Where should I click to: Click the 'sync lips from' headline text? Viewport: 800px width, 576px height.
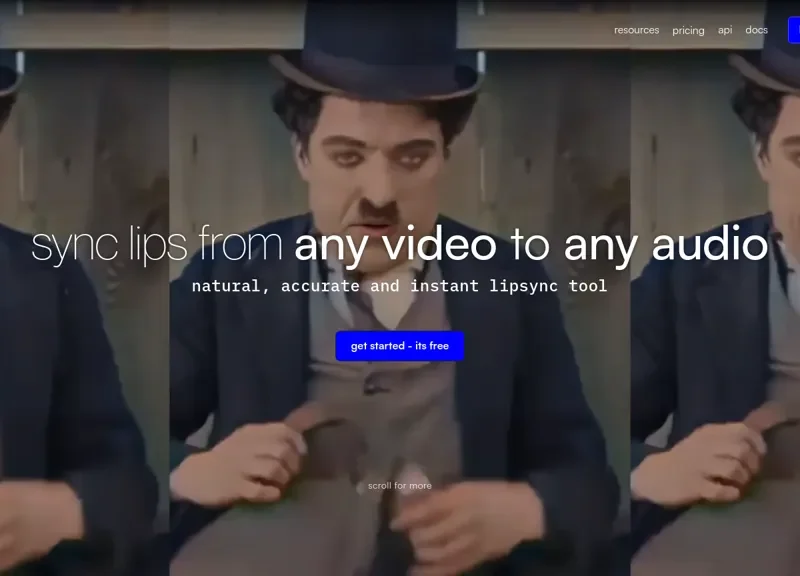coord(158,246)
